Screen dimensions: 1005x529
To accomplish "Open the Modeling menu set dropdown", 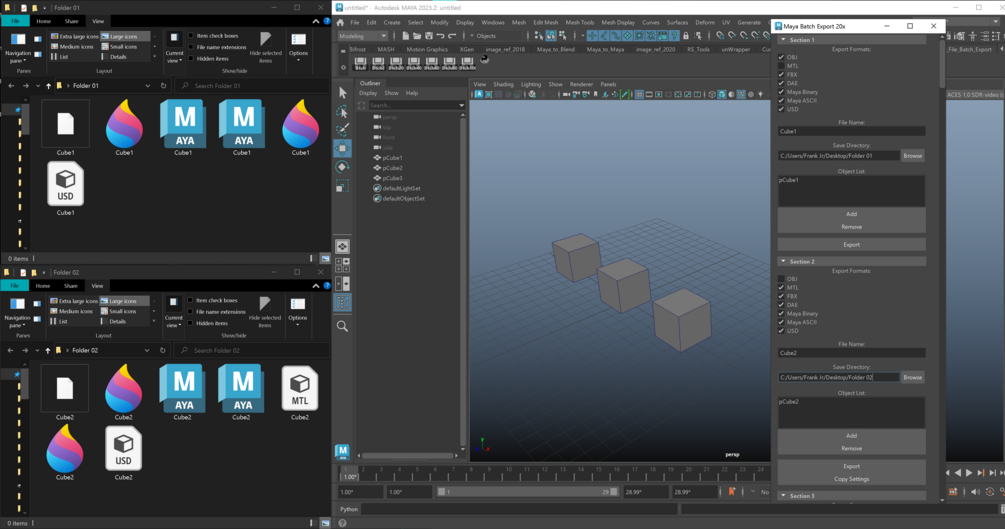I will pyautogui.click(x=363, y=36).
